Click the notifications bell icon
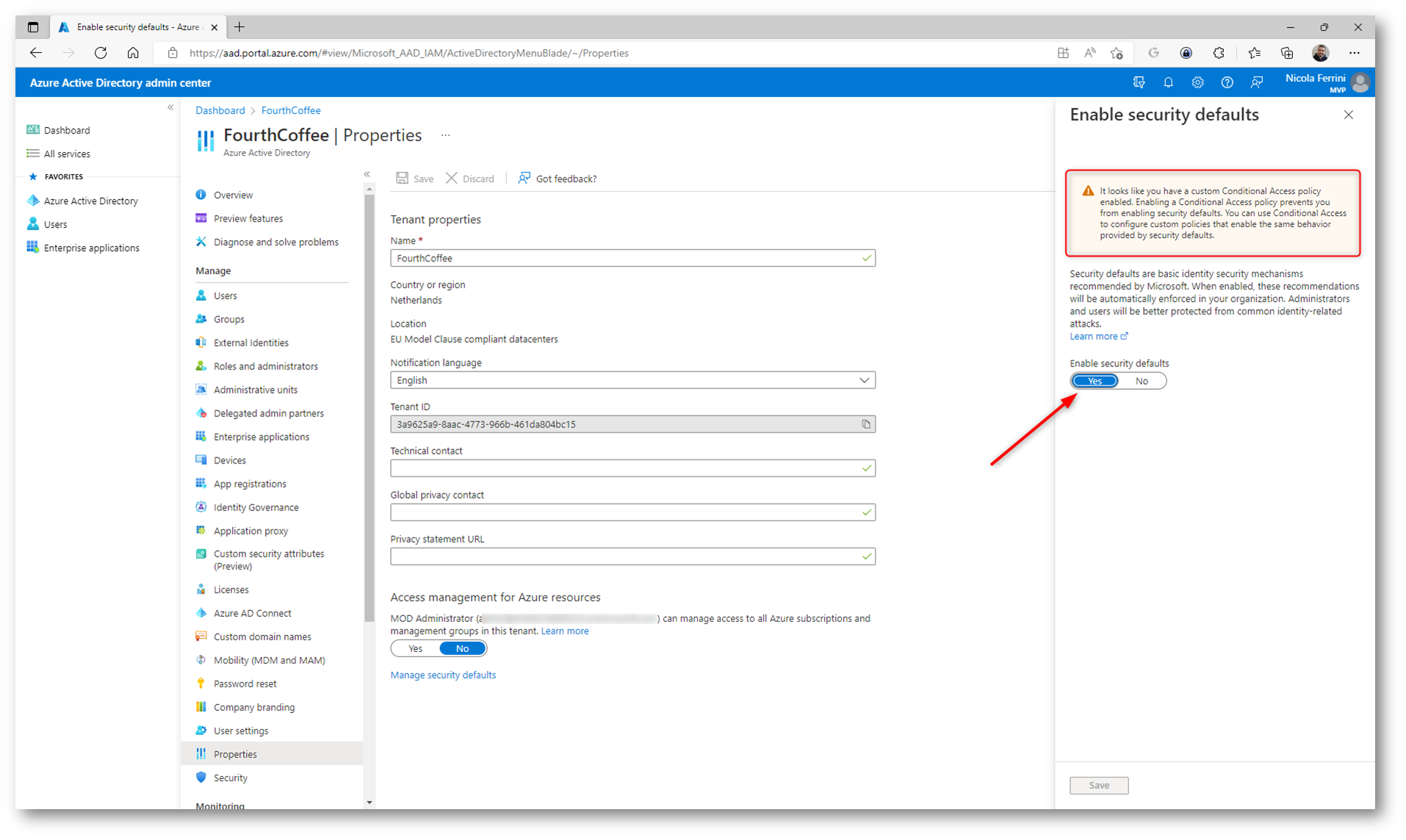The height and width of the screenshot is (840, 1406). (1168, 83)
